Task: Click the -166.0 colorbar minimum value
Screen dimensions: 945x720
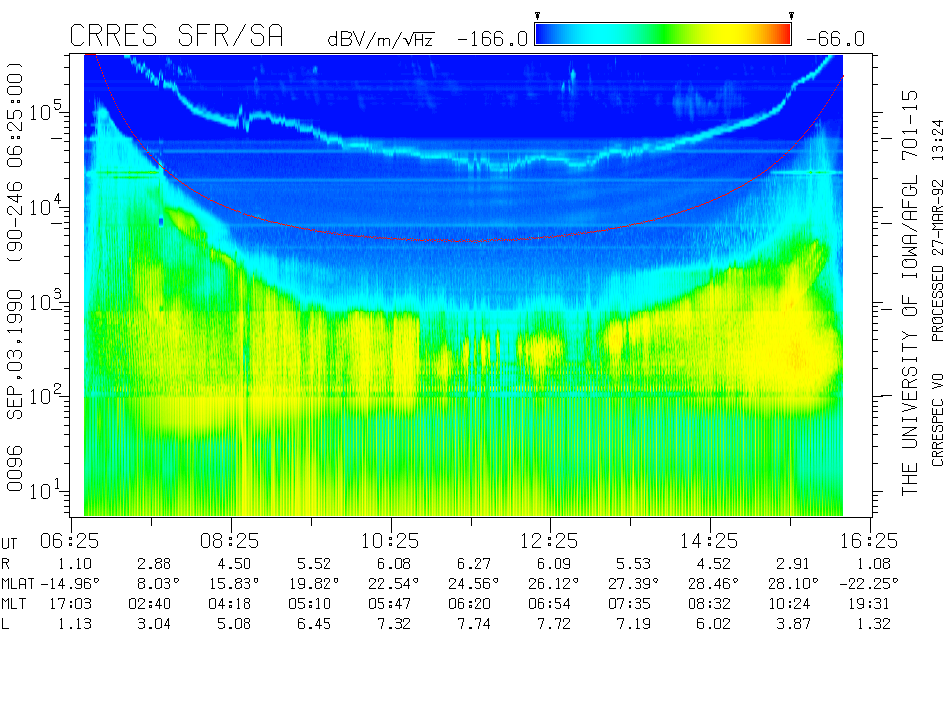Action: [x=492, y=40]
